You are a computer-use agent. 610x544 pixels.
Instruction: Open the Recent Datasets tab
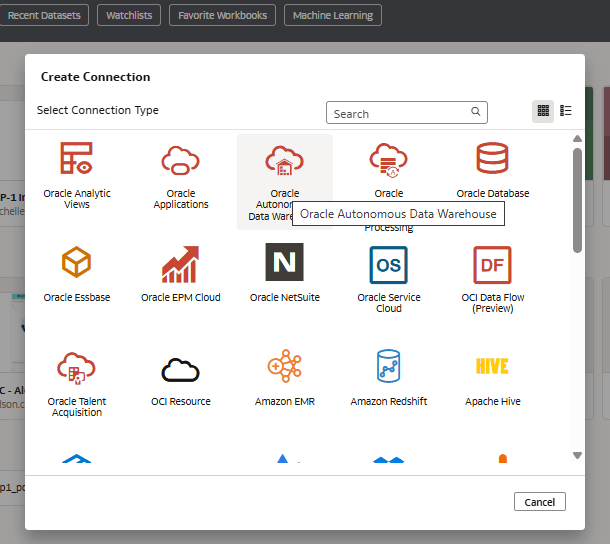pyautogui.click(x=44, y=15)
